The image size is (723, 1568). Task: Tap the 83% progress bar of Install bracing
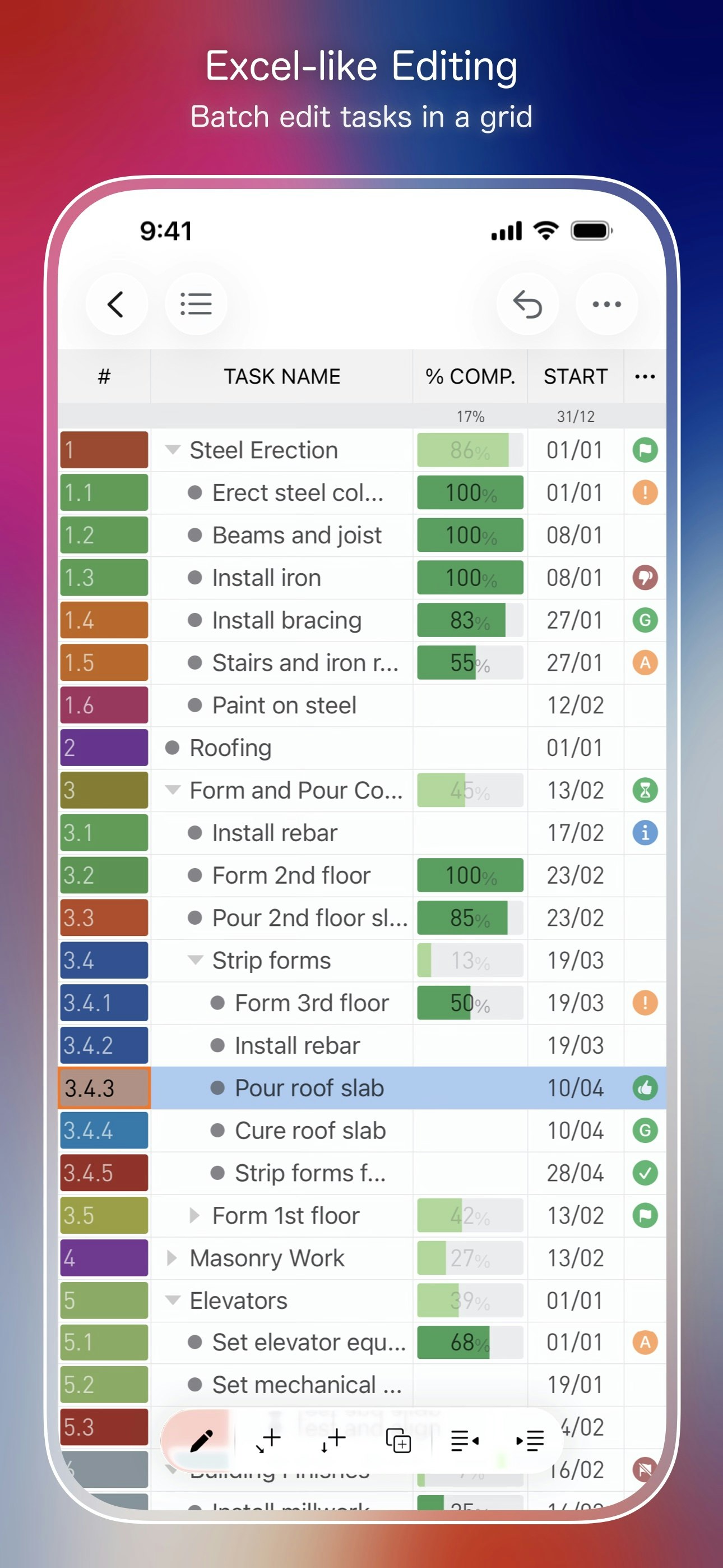point(470,620)
